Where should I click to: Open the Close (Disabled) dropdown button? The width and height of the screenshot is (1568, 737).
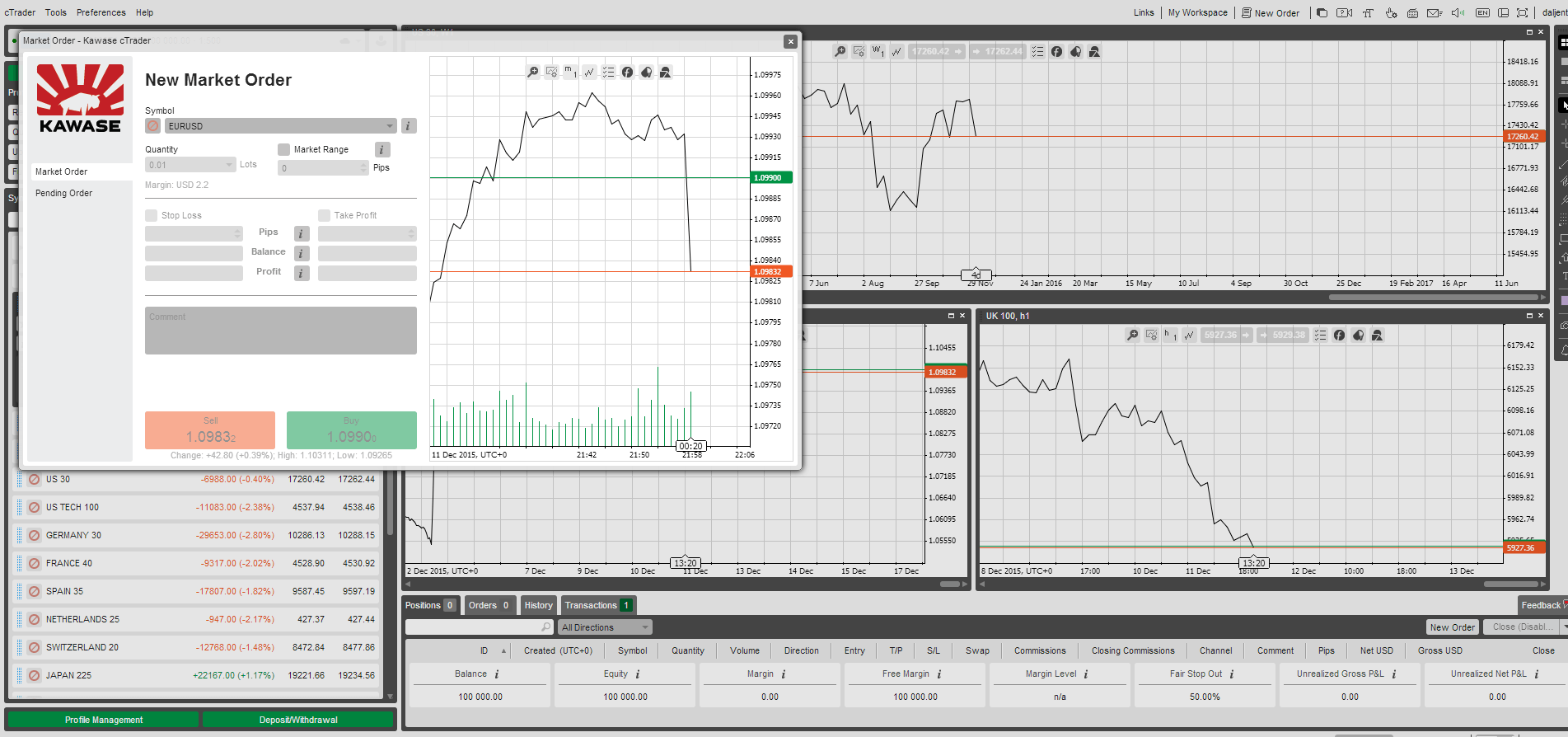(1525, 627)
